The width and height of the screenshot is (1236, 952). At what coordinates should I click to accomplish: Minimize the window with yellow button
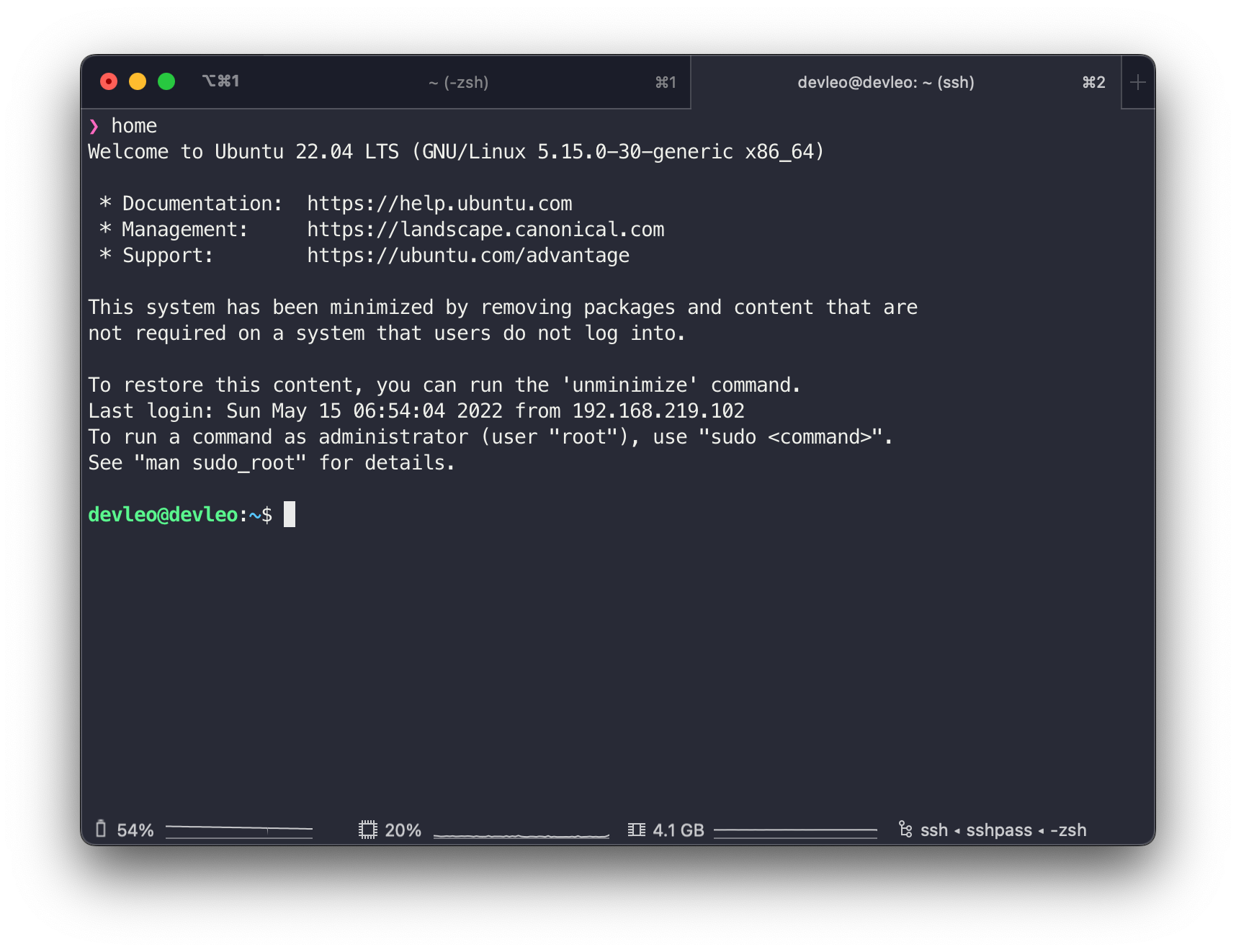coord(138,81)
